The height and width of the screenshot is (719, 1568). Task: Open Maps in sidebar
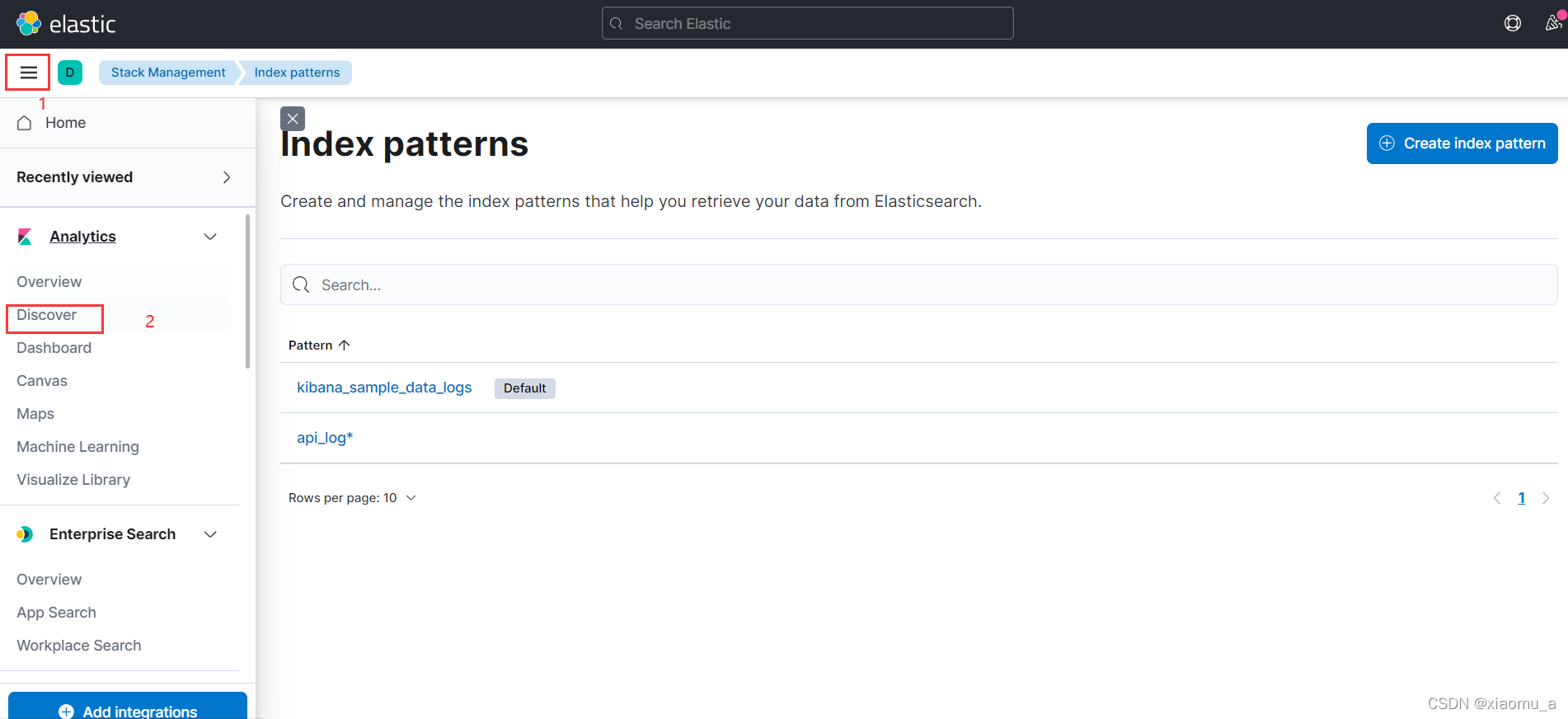(x=35, y=414)
